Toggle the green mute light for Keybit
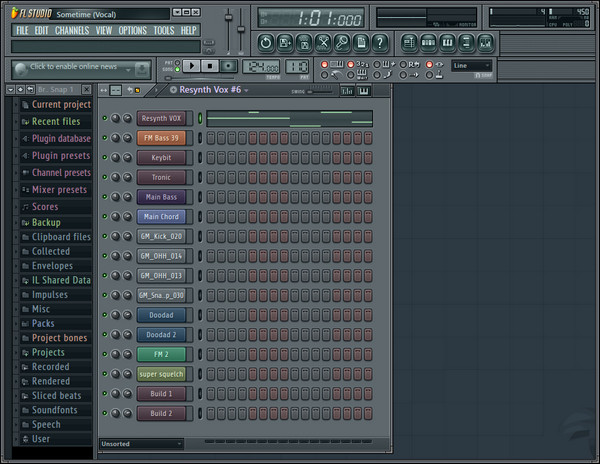This screenshot has height=464, width=600. click(x=105, y=157)
